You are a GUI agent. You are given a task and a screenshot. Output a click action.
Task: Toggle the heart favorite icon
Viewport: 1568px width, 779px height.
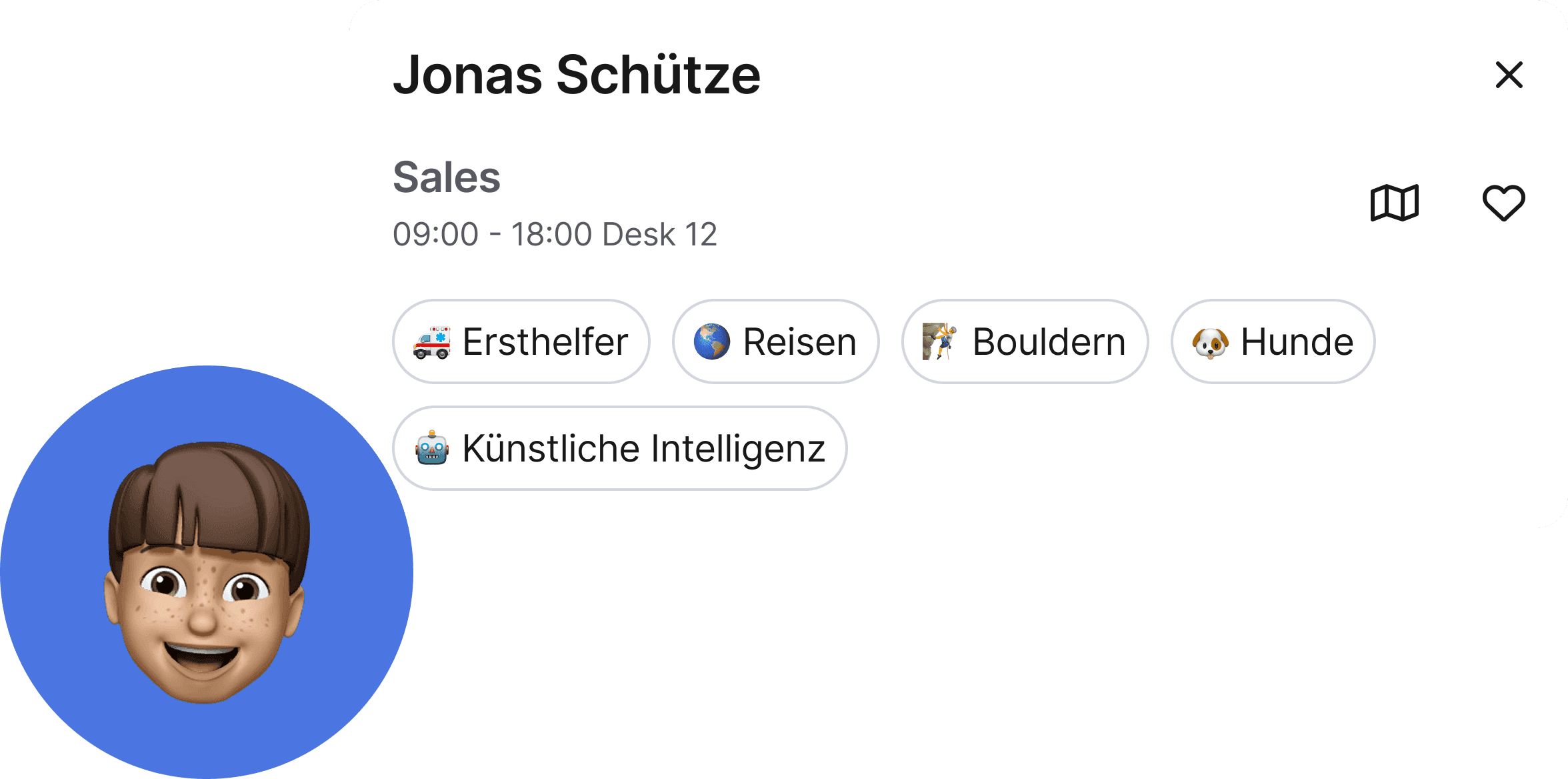(x=1503, y=203)
